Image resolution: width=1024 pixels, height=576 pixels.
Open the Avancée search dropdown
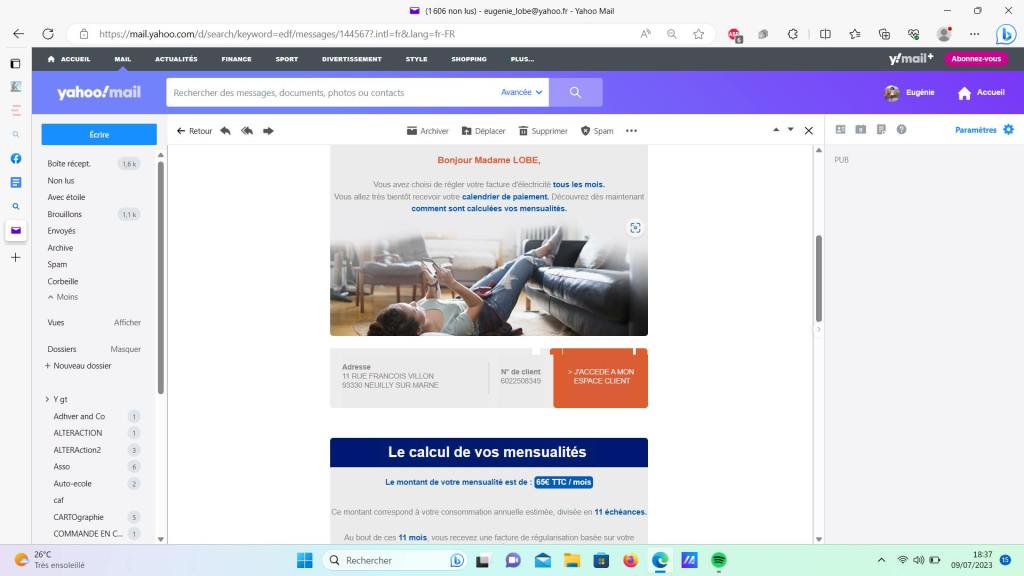[521, 92]
